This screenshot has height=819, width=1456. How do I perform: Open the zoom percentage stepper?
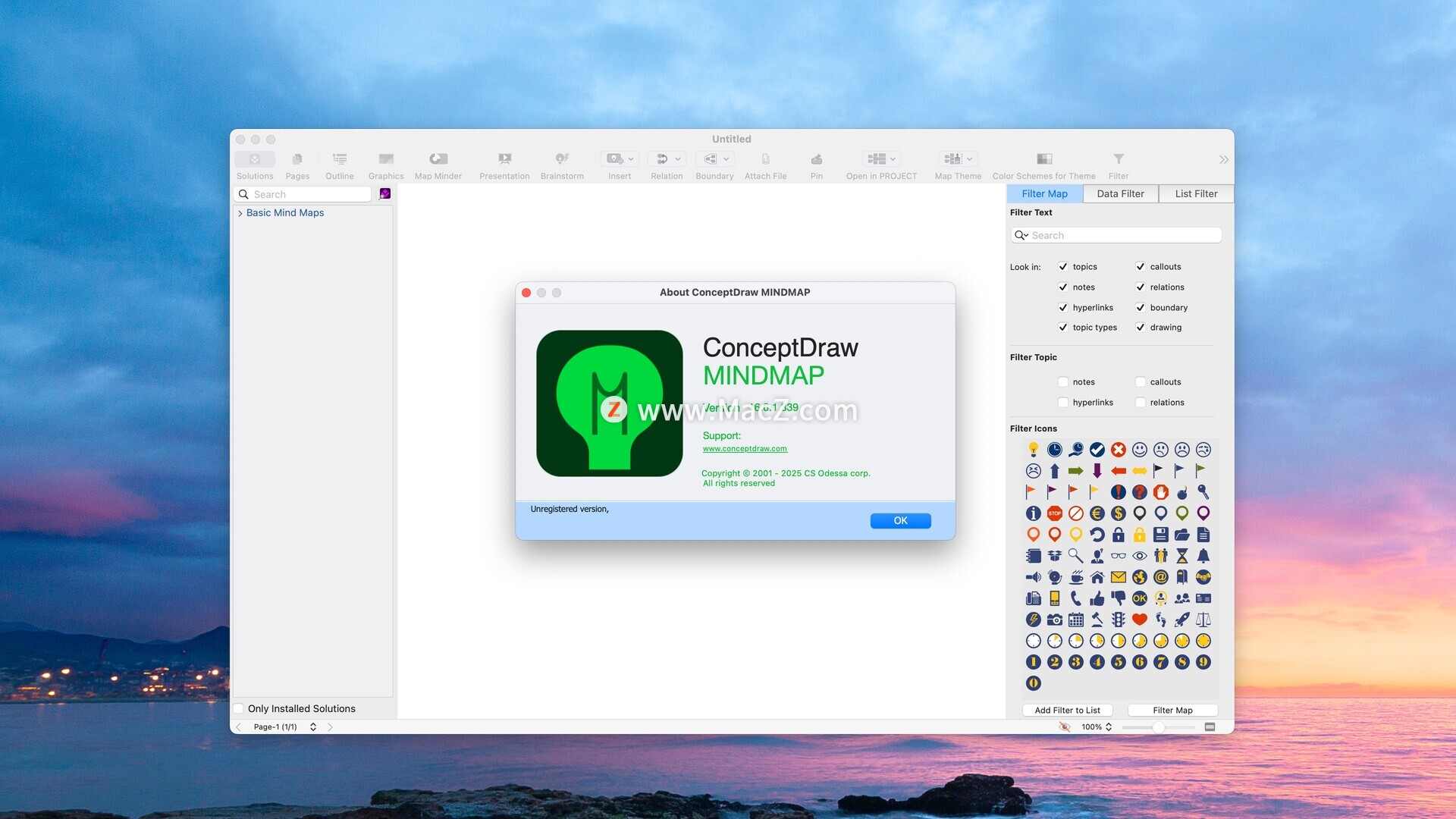(1109, 727)
